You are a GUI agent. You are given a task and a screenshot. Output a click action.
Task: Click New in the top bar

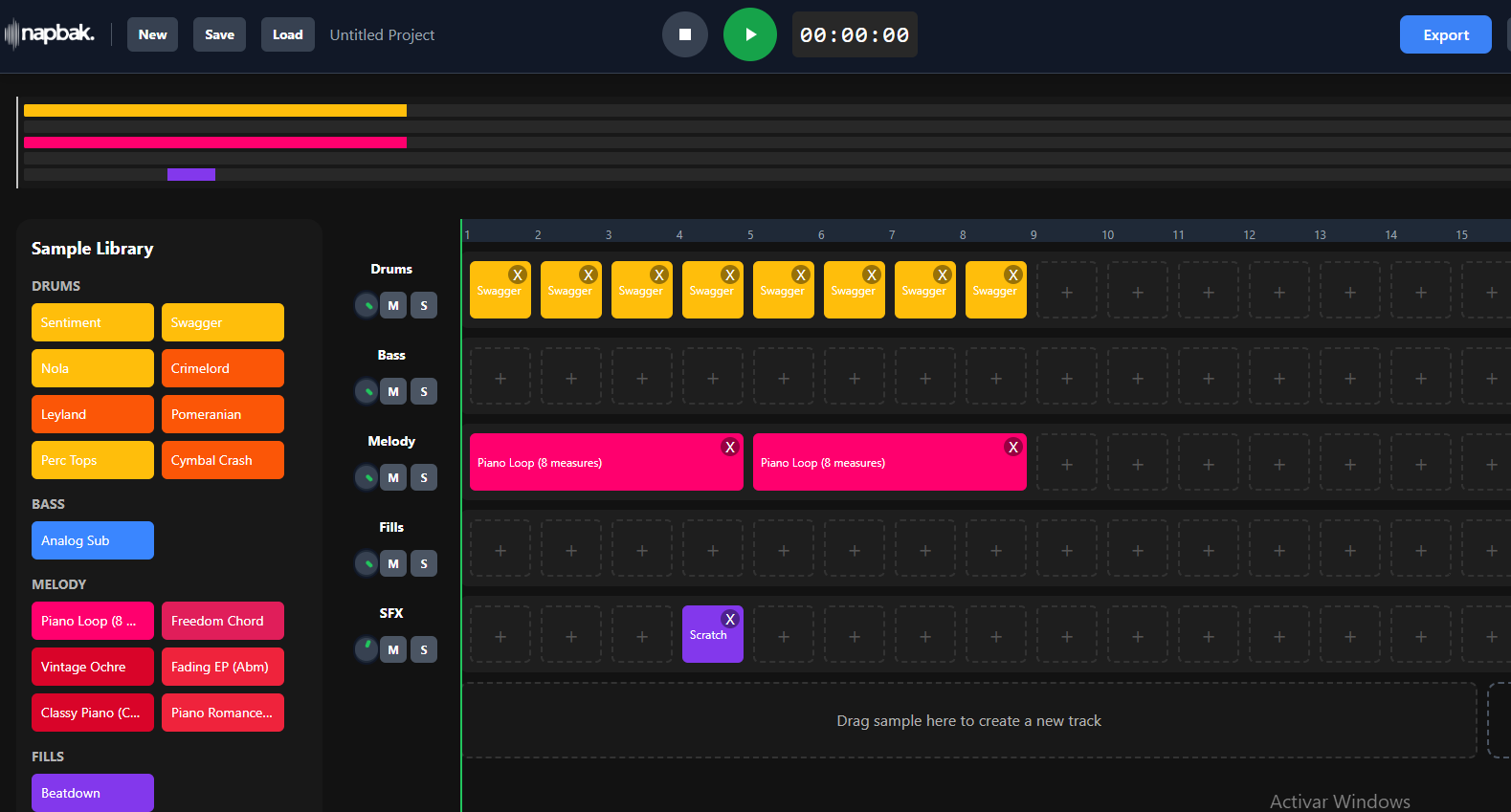click(x=152, y=34)
